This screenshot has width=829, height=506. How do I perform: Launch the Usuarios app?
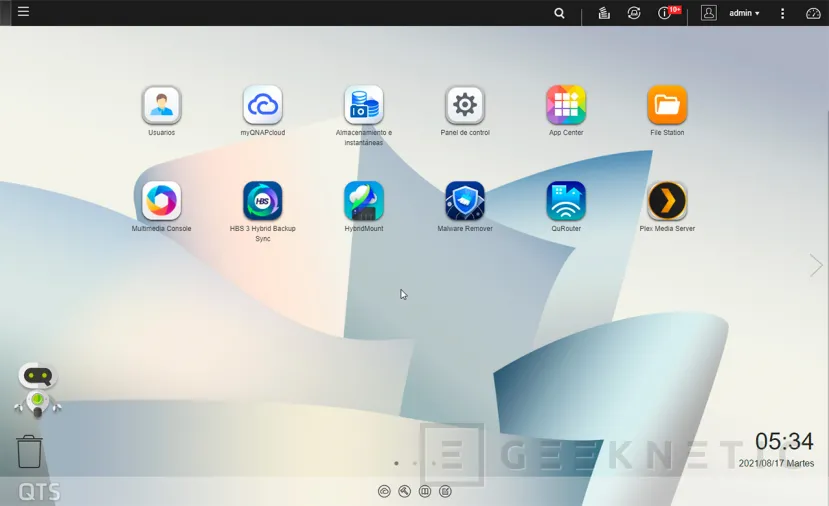(161, 105)
